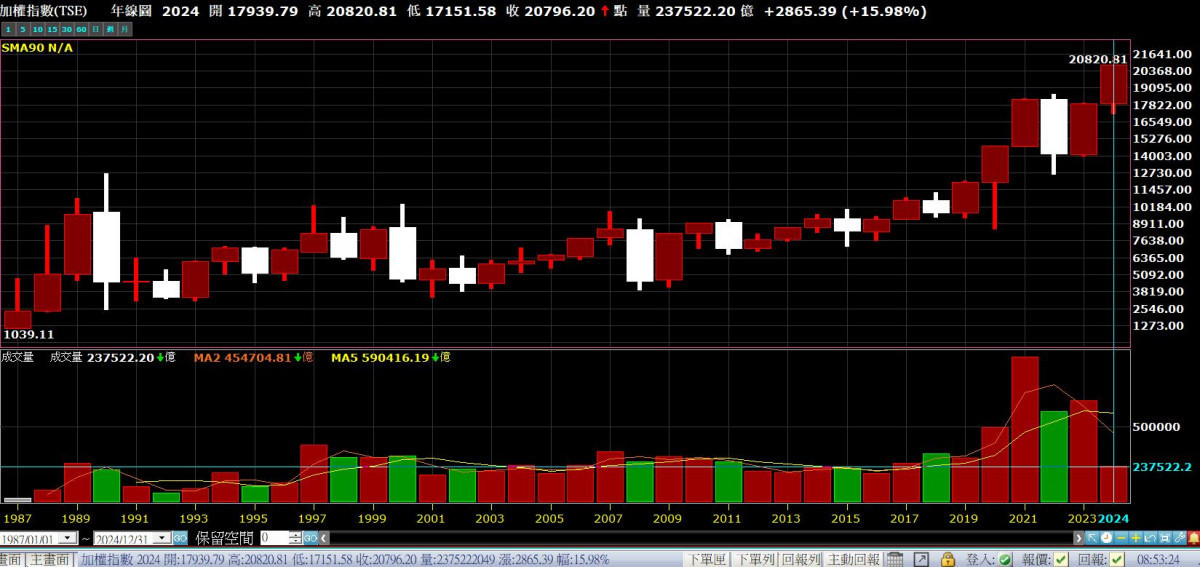
Task: Click the 2024 red candlestick in price chart
Action: point(1114,84)
